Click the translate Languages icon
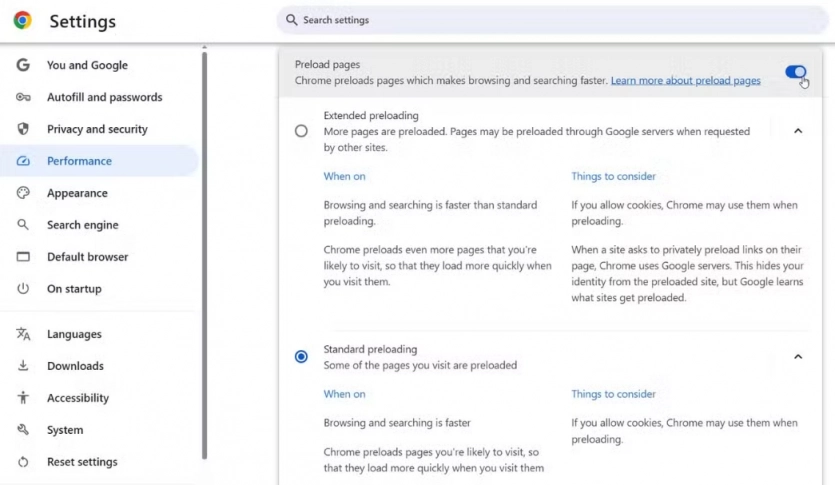Viewport: 835px width, 485px height. click(x=23, y=334)
